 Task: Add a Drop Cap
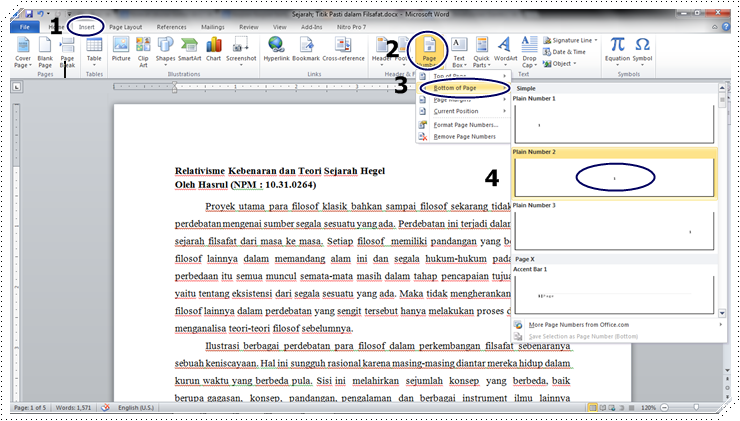pos(529,52)
